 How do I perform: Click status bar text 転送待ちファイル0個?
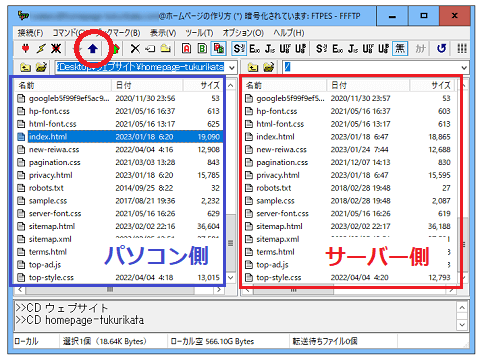click(325, 341)
